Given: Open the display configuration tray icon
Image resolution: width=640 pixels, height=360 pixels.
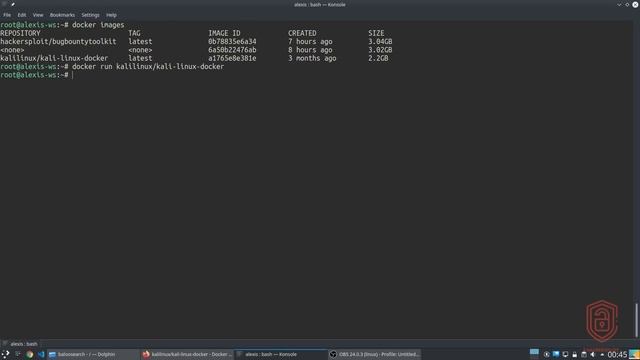Looking at the screenshot, I should pyautogui.click(x=565, y=354).
